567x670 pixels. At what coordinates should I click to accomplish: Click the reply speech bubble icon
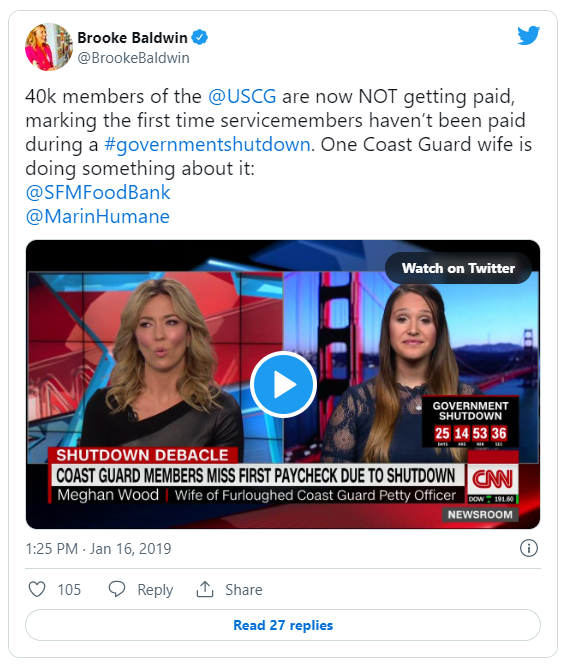[x=117, y=589]
